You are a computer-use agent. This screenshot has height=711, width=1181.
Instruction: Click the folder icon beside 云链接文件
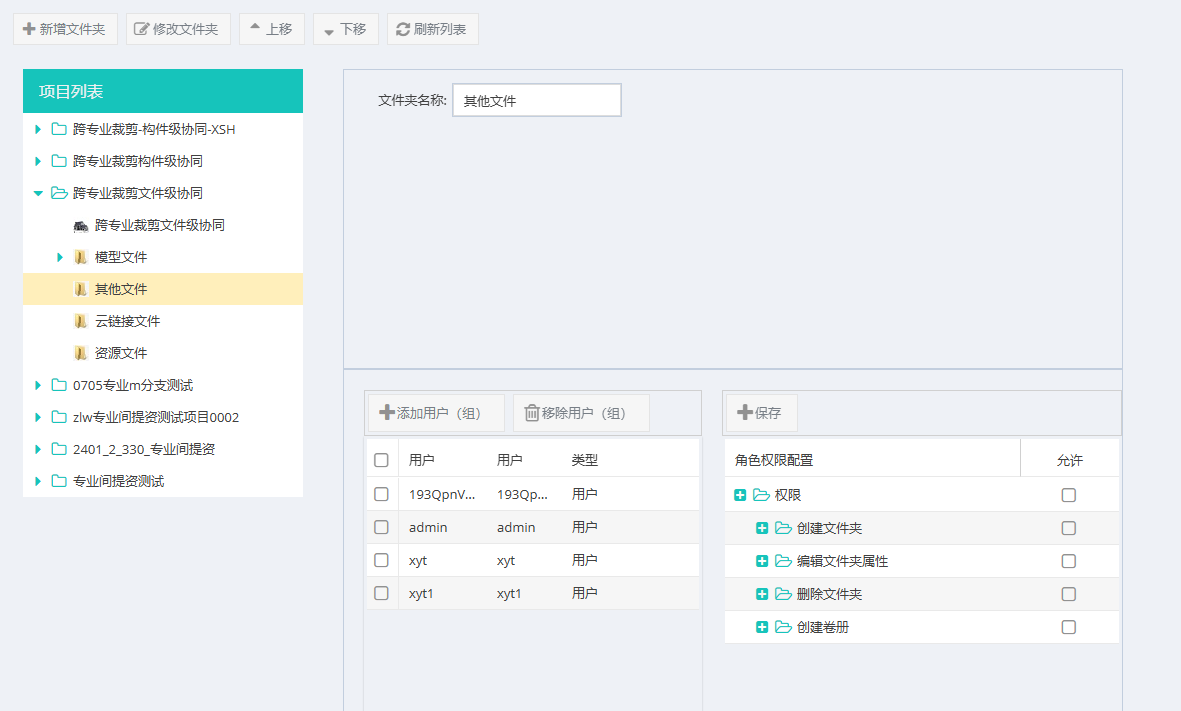[x=80, y=321]
